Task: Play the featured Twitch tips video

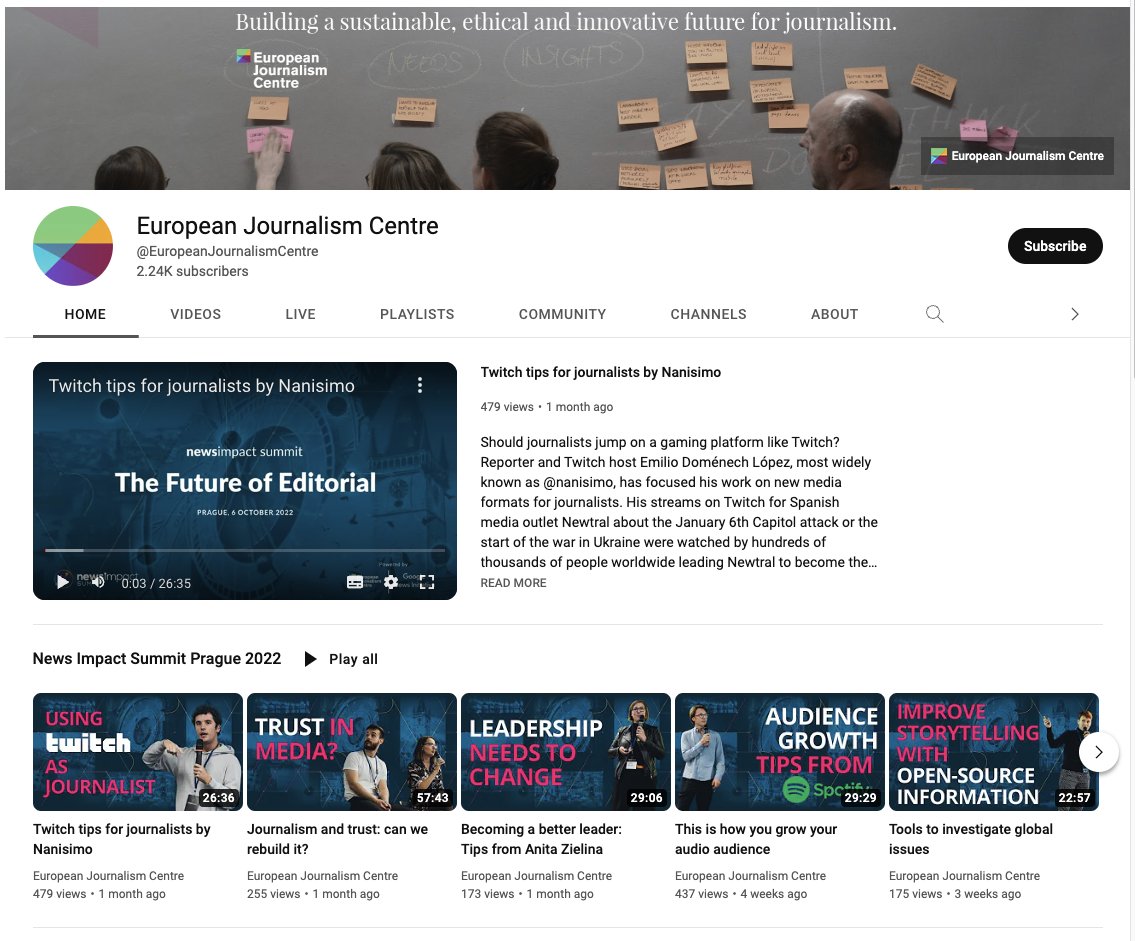Action: [63, 582]
